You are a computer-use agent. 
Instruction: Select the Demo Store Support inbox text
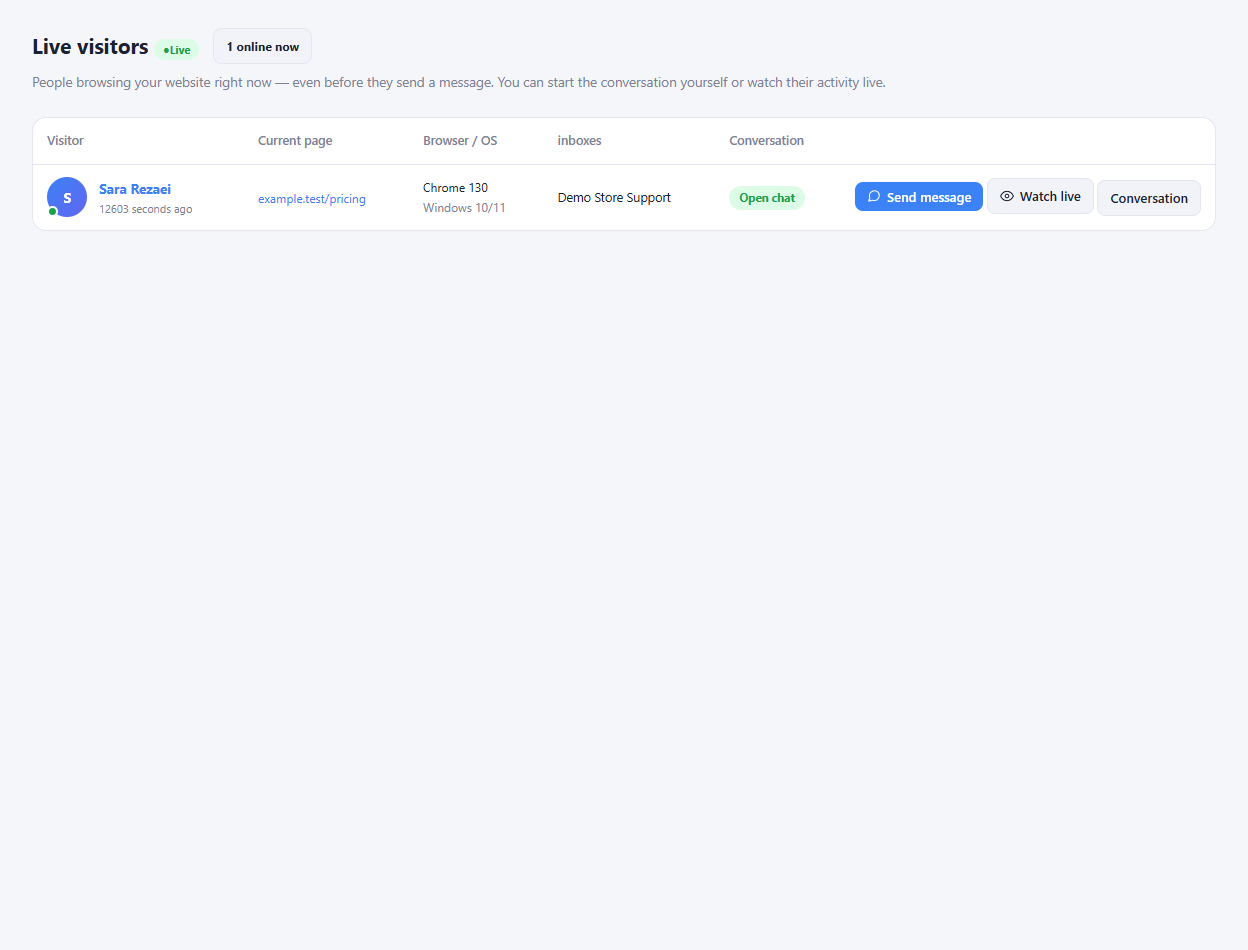click(x=614, y=198)
